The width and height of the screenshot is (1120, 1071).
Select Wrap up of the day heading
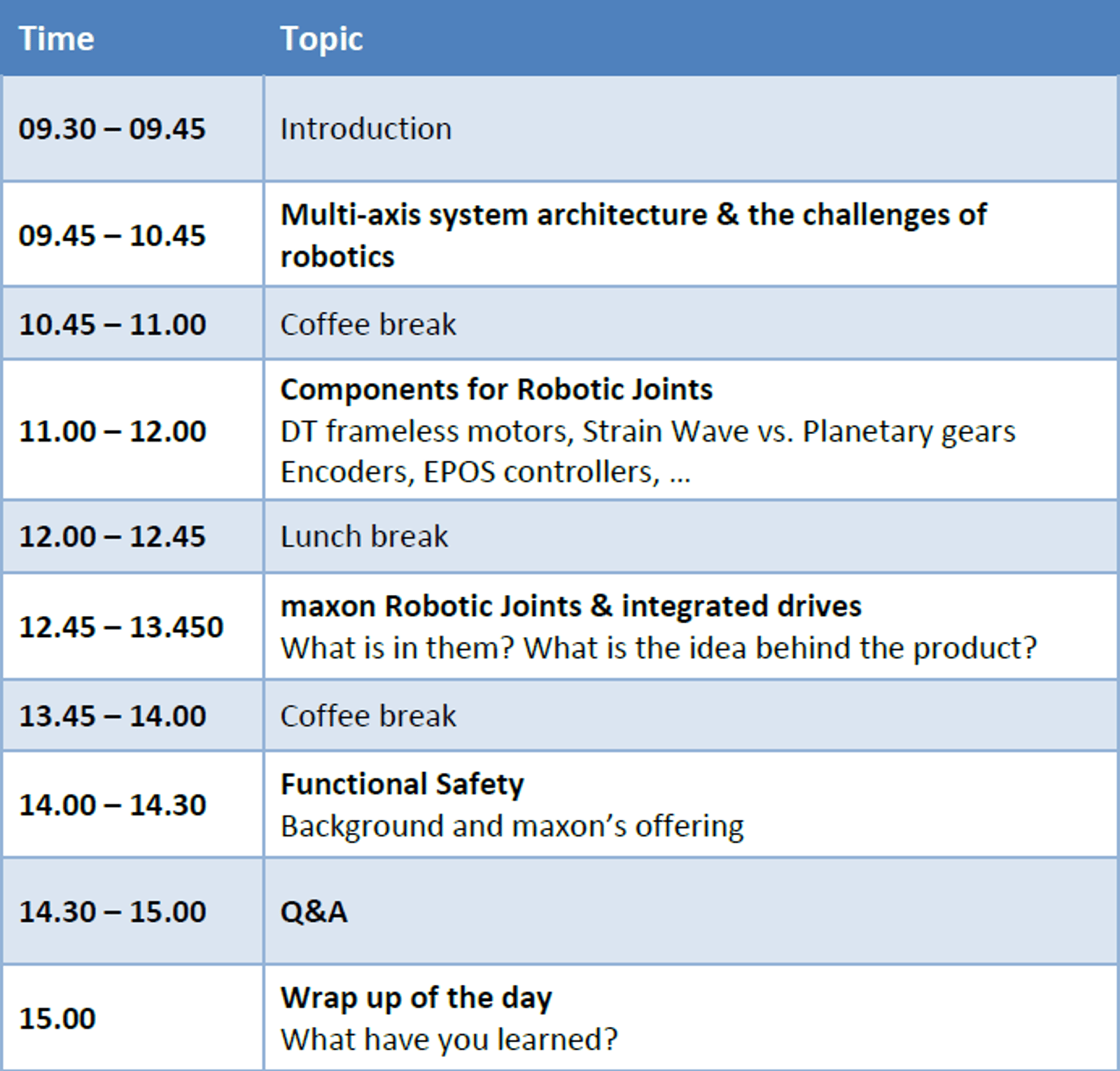coord(416,997)
